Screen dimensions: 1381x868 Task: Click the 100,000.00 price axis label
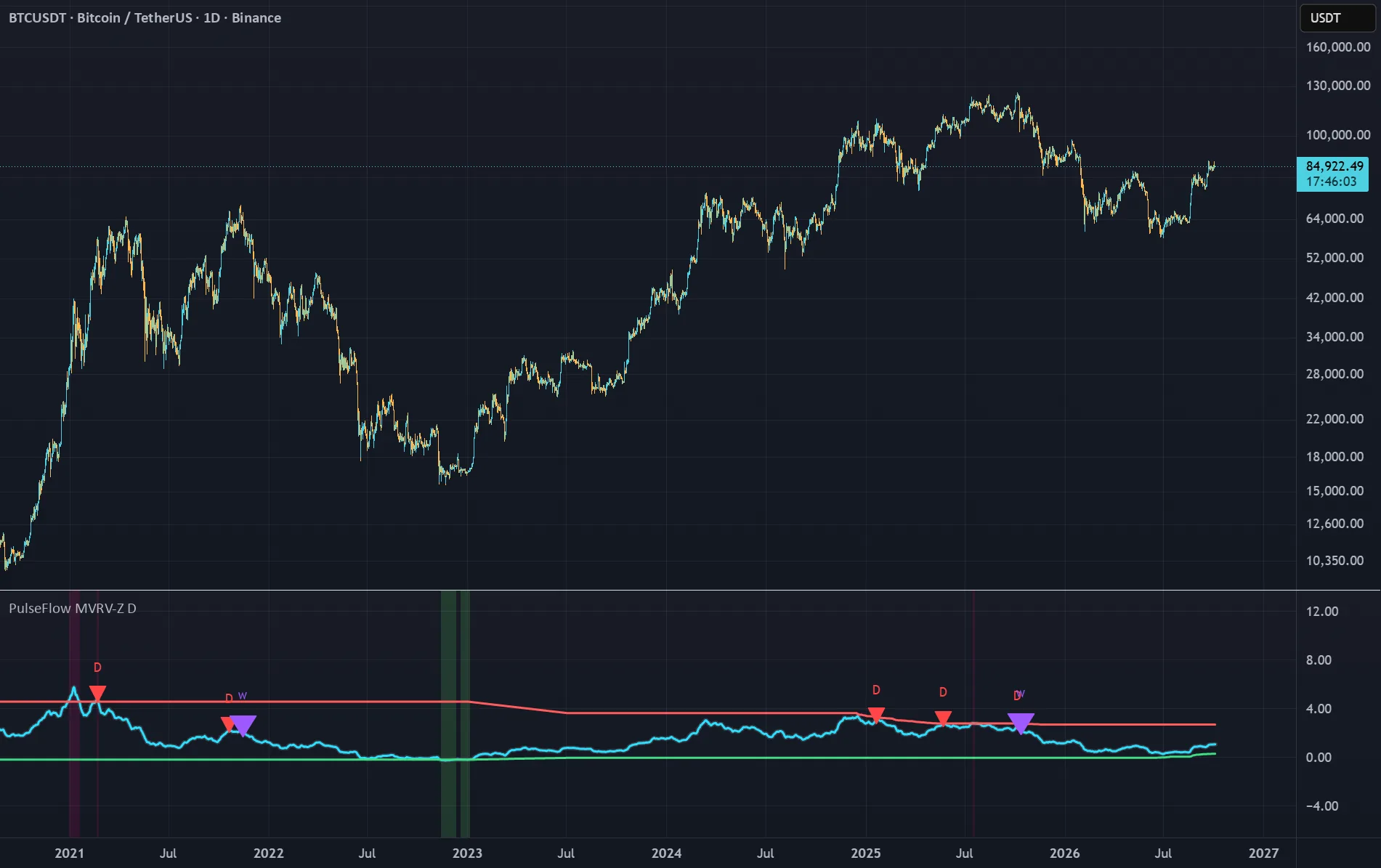(1338, 135)
